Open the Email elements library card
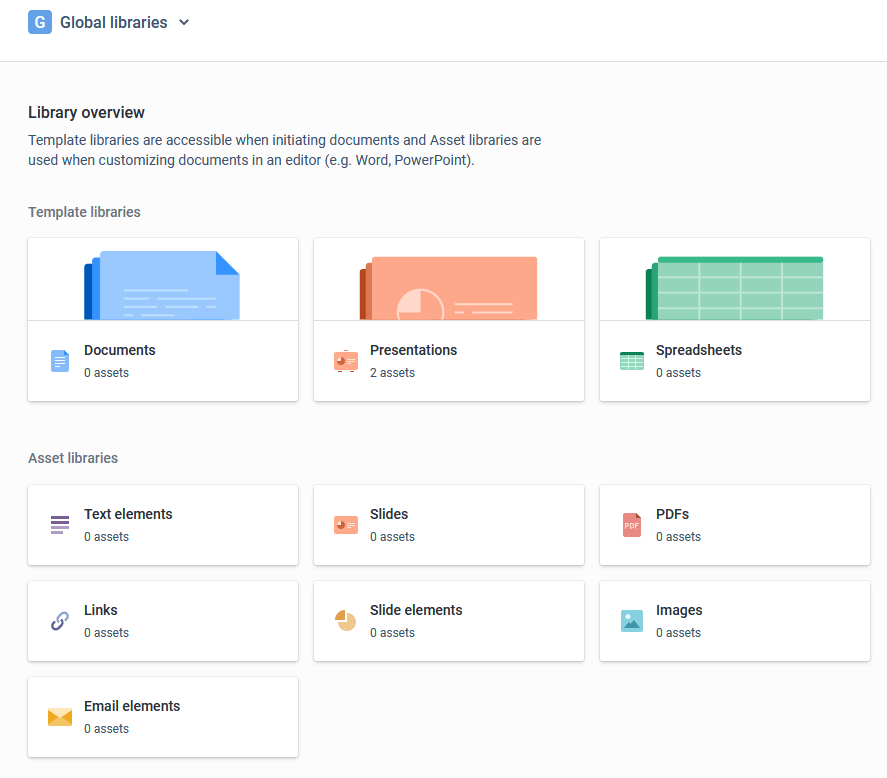887x778 pixels. [x=162, y=716]
